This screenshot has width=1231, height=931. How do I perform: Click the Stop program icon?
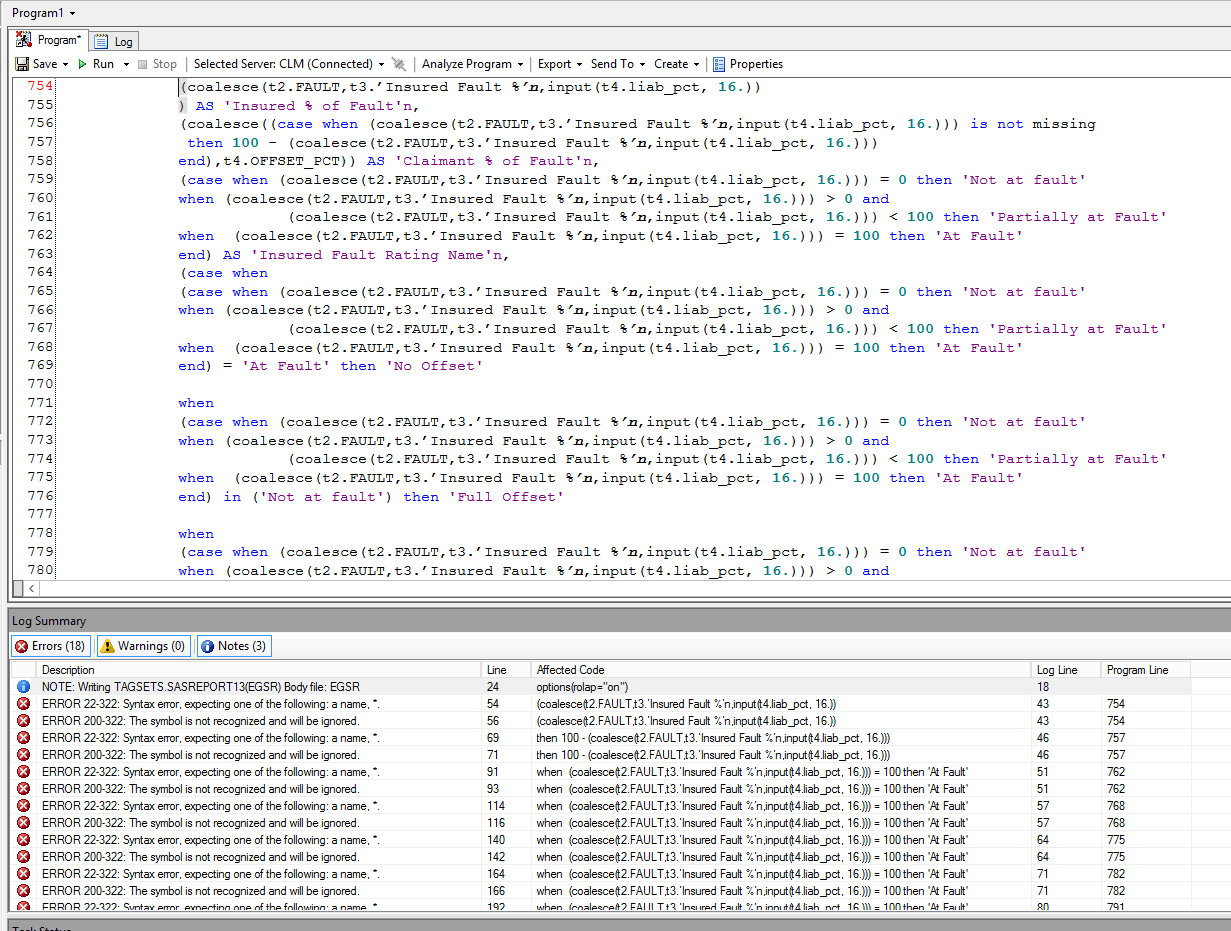143,64
